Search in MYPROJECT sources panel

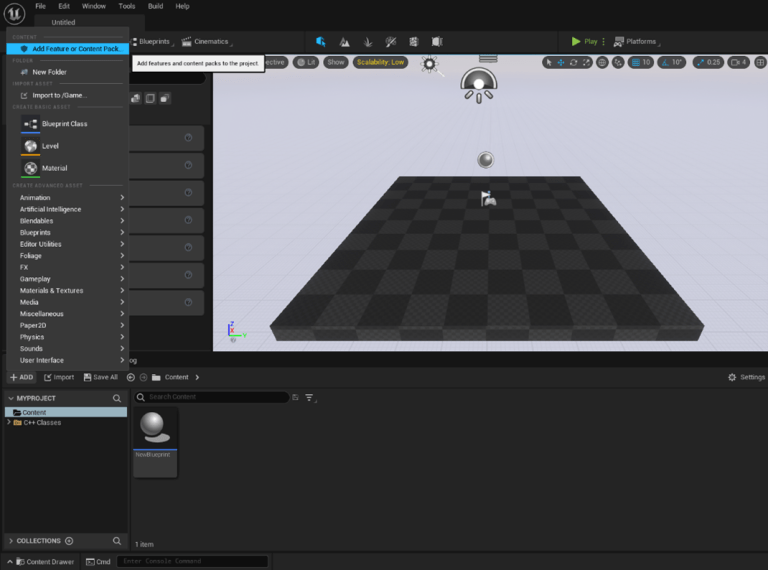pos(117,398)
